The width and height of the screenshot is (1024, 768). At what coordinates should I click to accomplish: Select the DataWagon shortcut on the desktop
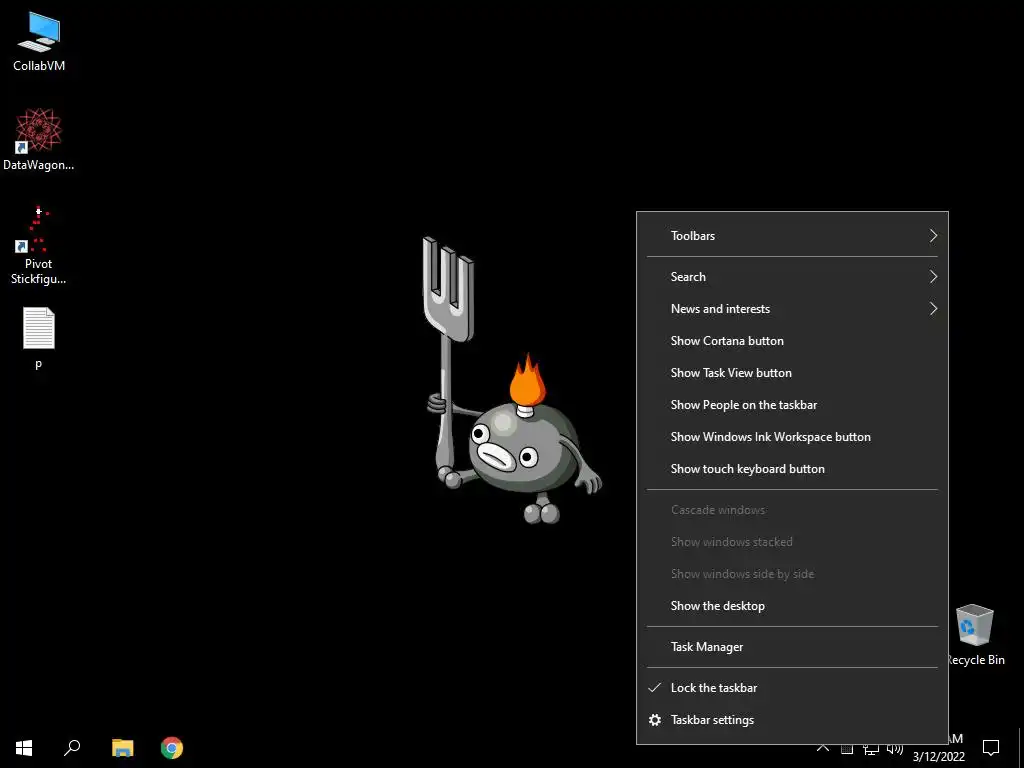[x=39, y=140]
